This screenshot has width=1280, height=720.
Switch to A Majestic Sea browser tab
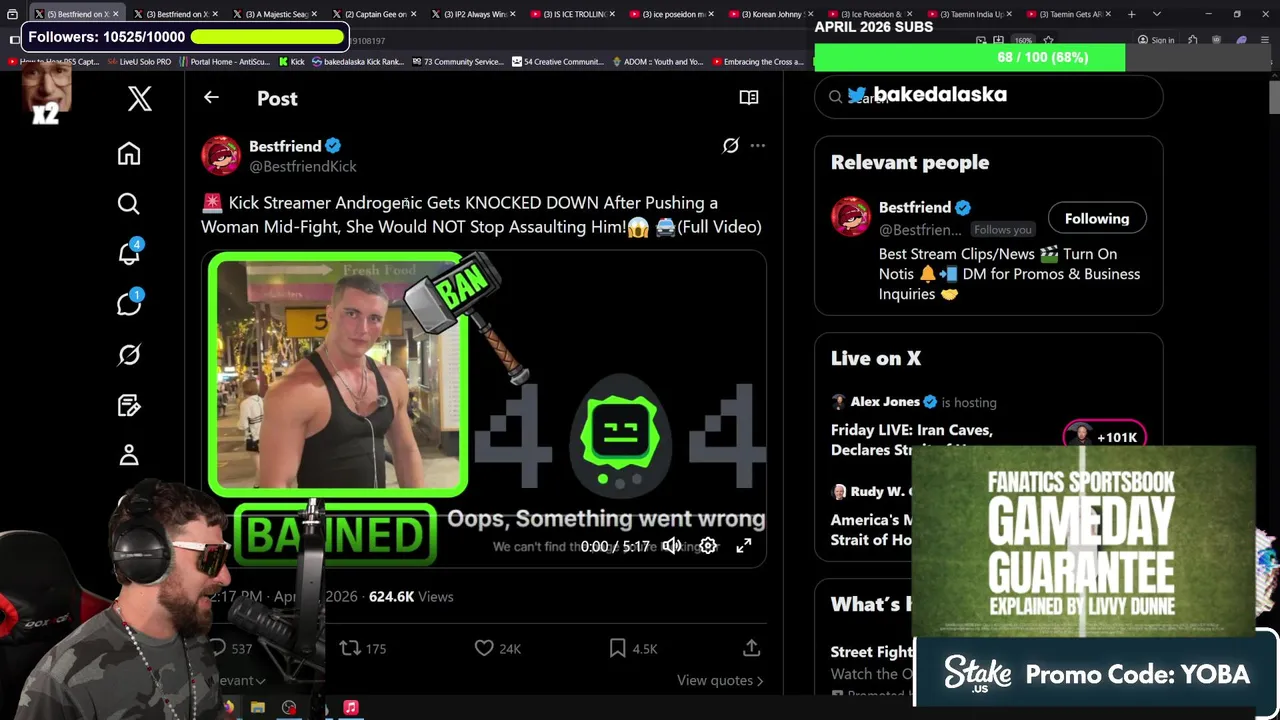pyautogui.click(x=273, y=14)
